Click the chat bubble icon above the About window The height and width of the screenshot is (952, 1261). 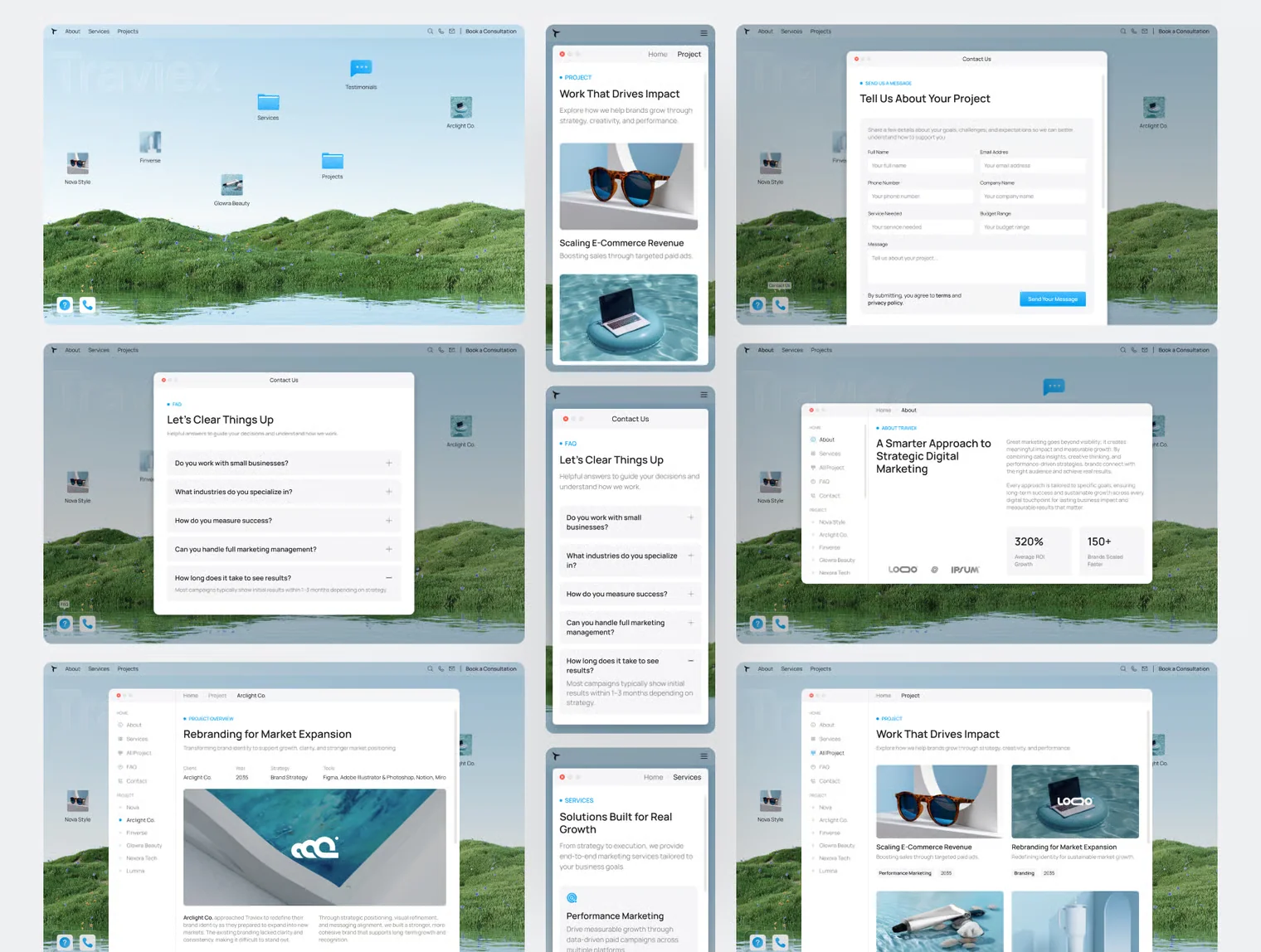(1054, 386)
